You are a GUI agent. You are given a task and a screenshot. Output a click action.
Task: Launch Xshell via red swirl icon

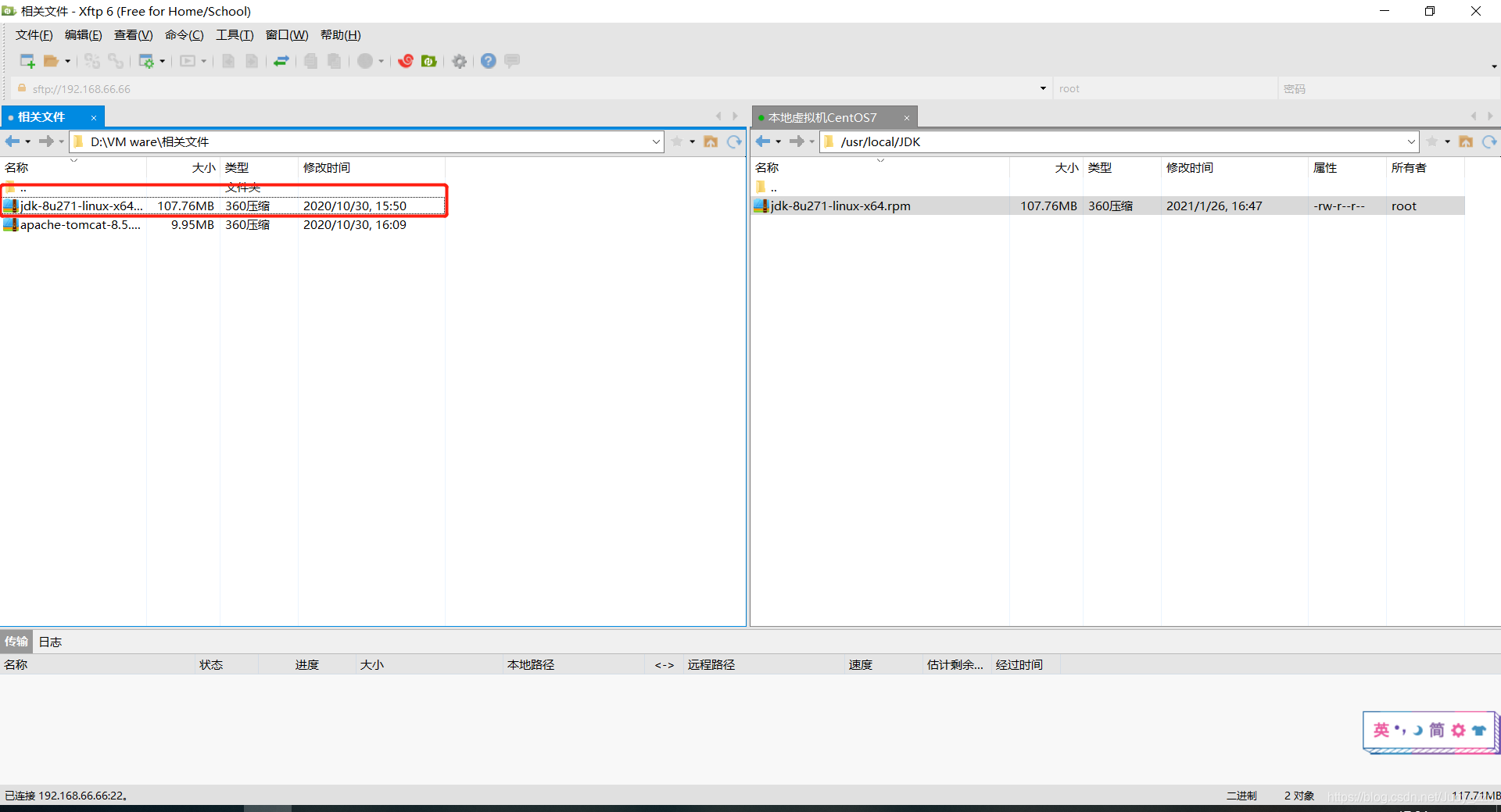pyautogui.click(x=406, y=61)
